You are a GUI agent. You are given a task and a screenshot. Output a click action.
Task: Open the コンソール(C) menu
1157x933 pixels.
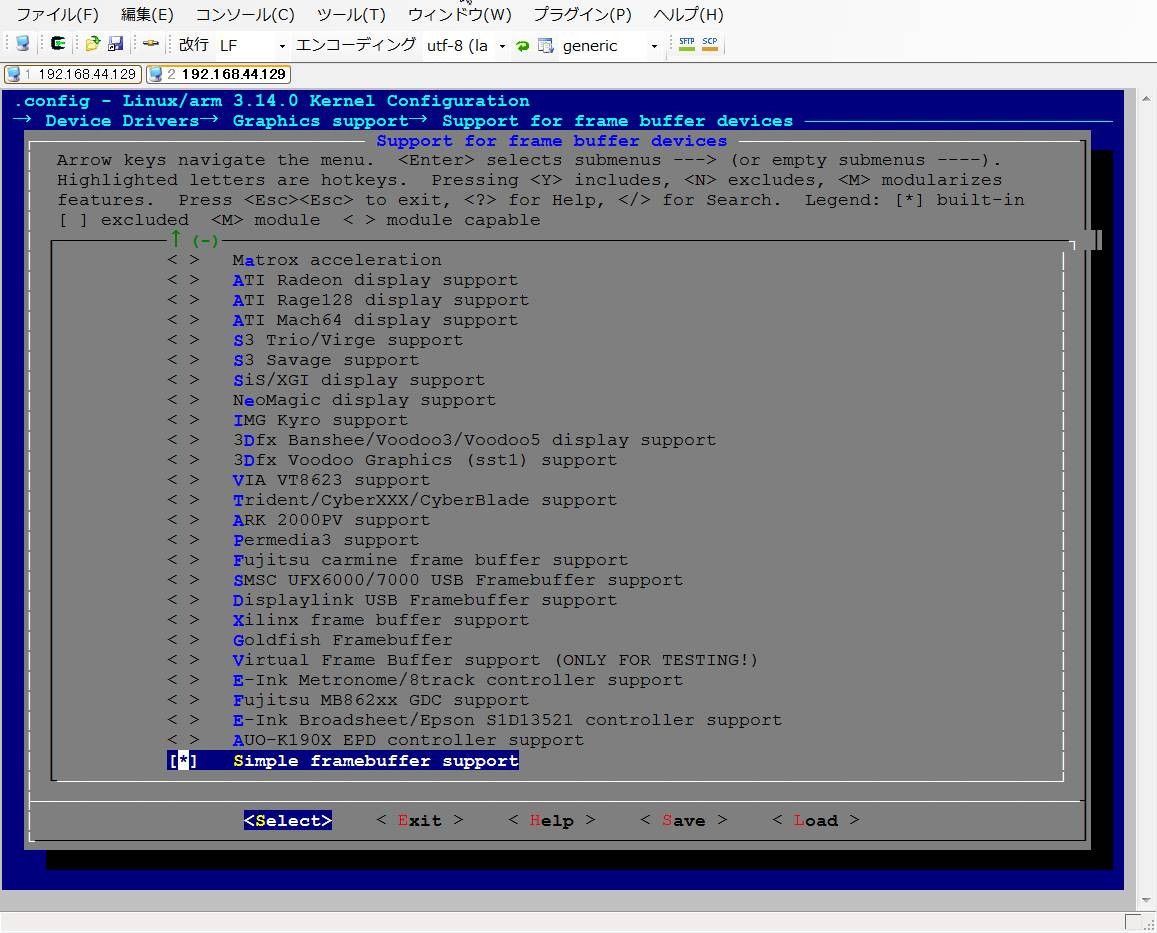[x=245, y=15]
